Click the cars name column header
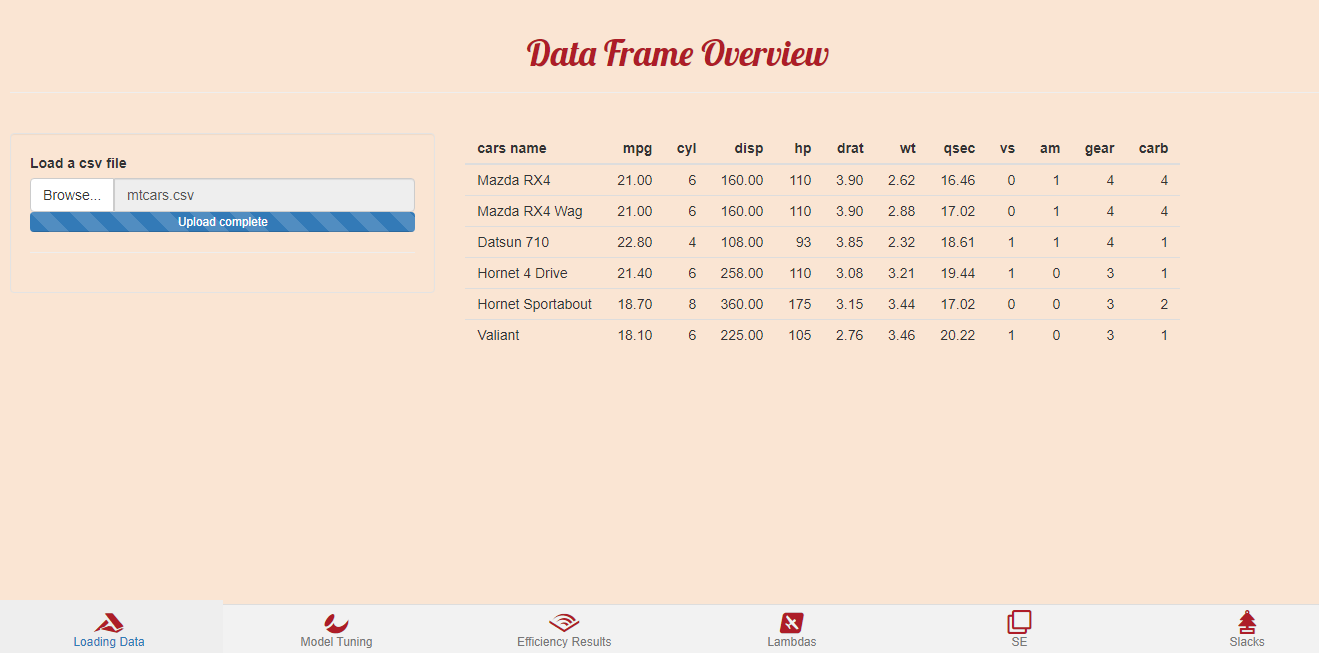 coord(512,148)
